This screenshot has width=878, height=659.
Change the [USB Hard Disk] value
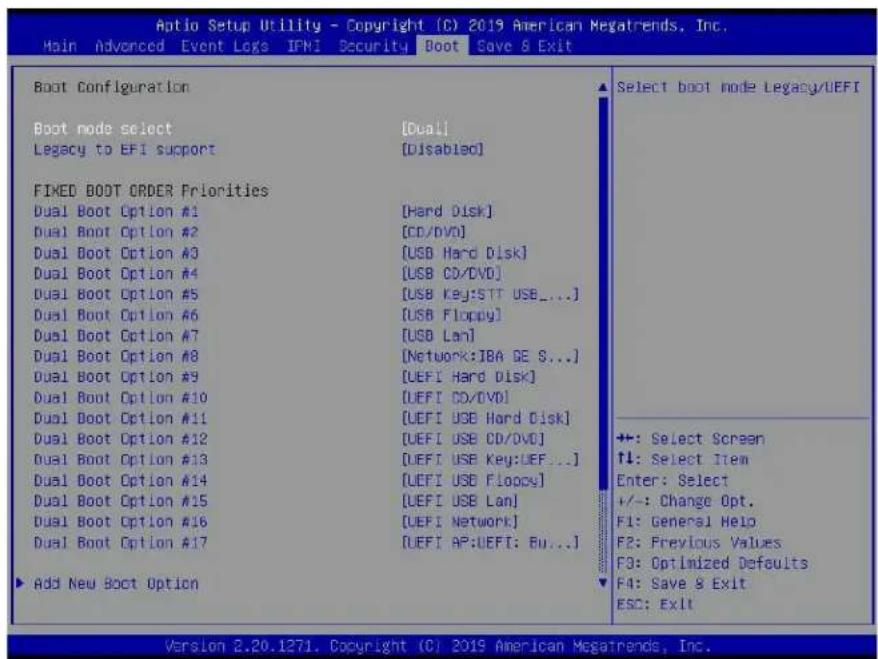(464, 253)
